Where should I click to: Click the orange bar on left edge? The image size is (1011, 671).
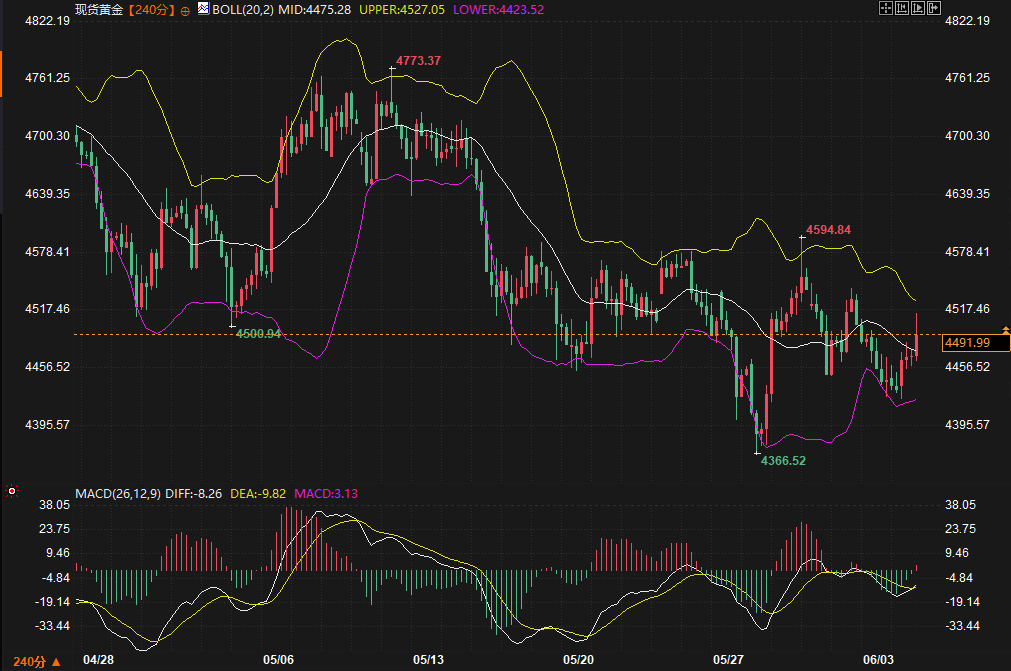[1, 74]
